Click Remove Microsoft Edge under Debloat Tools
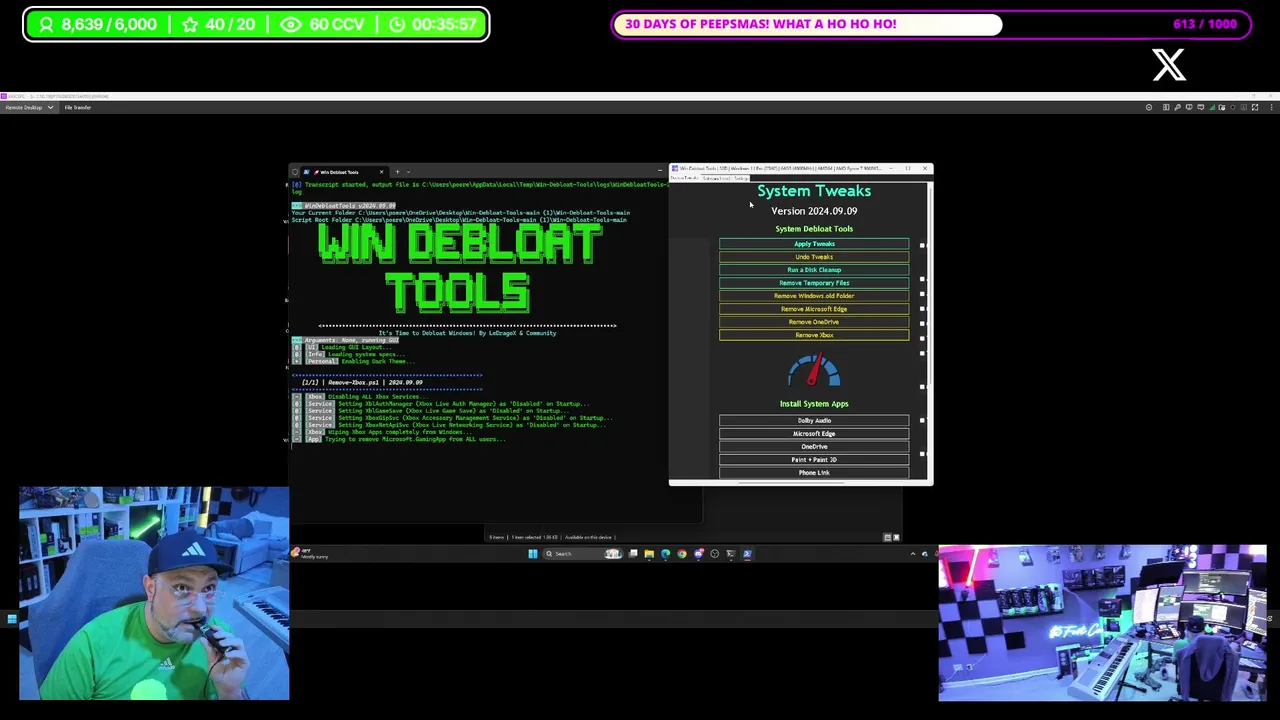Image resolution: width=1280 pixels, height=720 pixels. (814, 309)
